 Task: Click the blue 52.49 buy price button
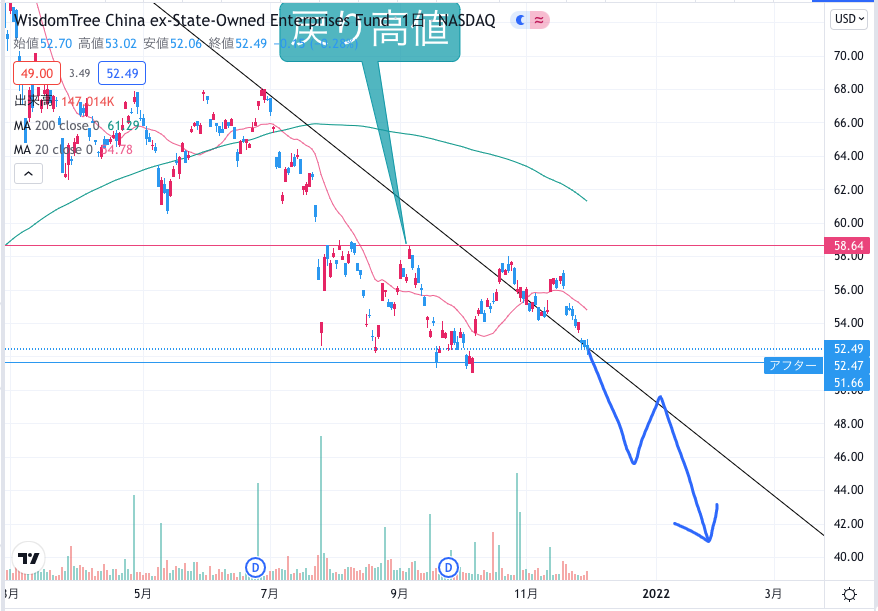tap(122, 73)
